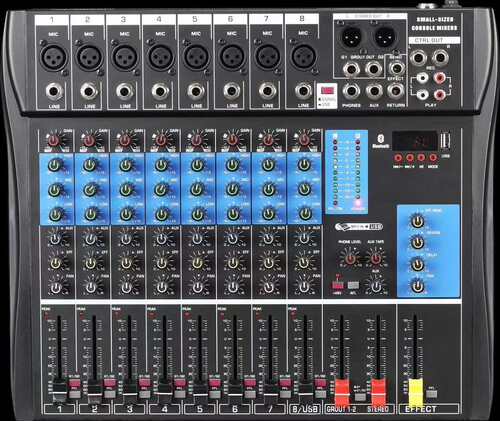This screenshot has height=421, width=500.
Task: Click the red LED digital display
Action: pos(414,141)
